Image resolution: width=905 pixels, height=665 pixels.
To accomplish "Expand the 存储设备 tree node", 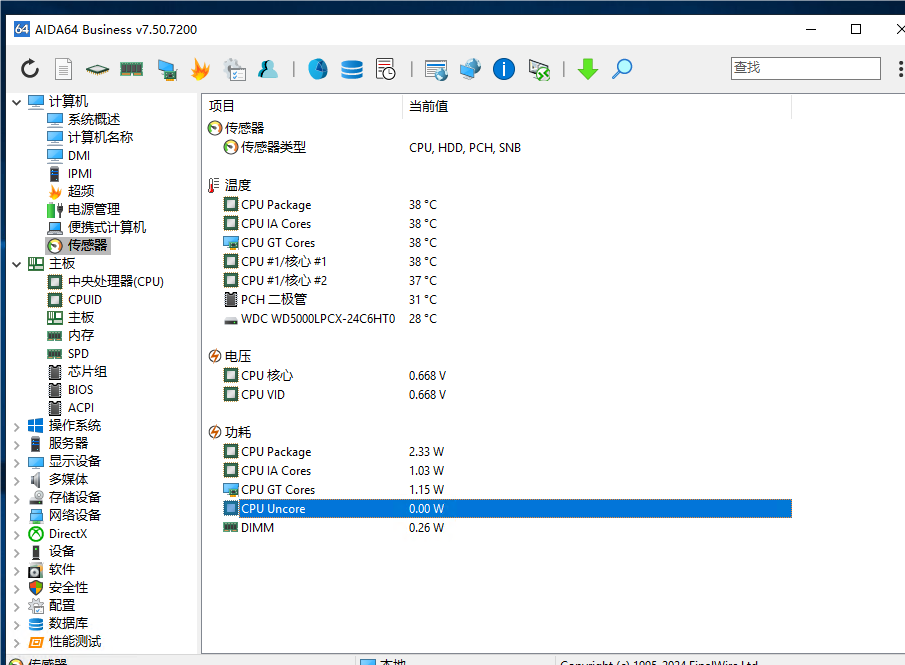I will 16,498.
